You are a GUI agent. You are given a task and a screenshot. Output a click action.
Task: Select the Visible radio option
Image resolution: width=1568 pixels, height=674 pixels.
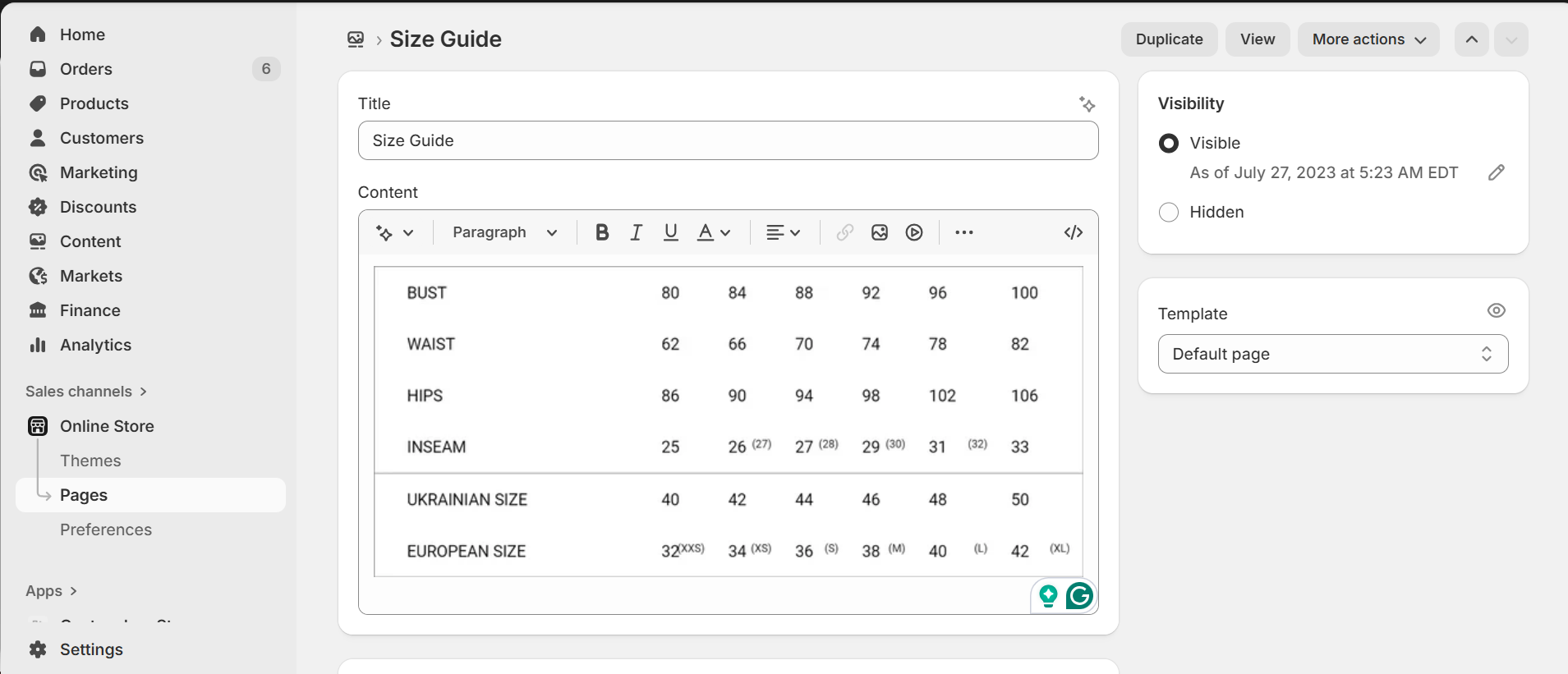point(1168,143)
